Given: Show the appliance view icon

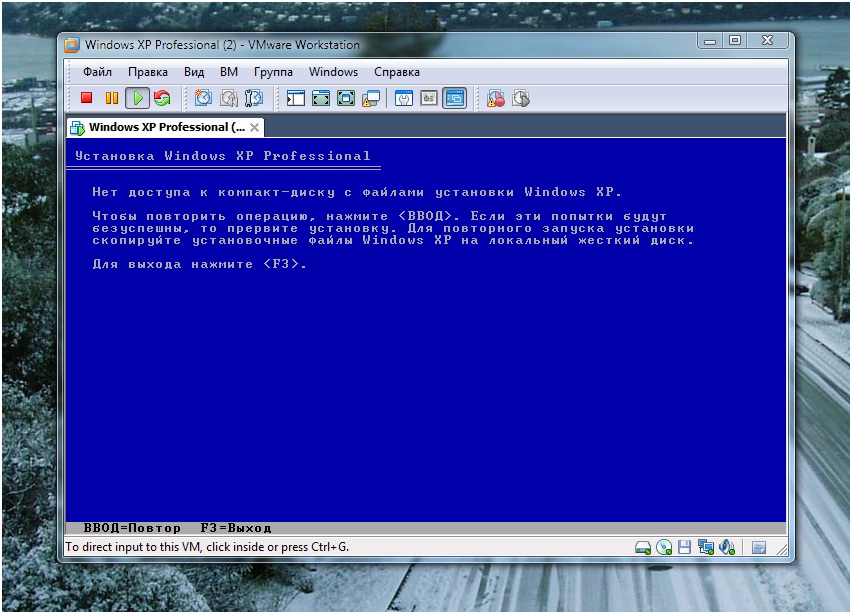Looking at the screenshot, I should (429, 98).
